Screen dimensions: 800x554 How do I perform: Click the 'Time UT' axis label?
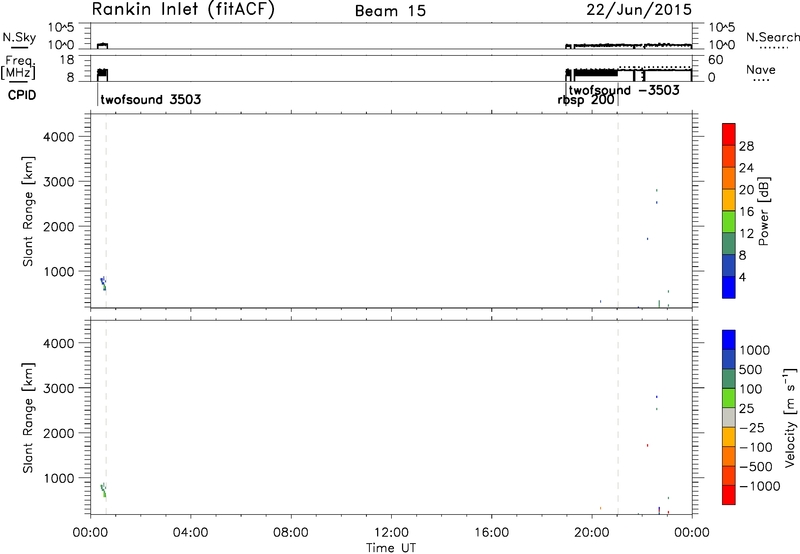[x=391, y=548]
